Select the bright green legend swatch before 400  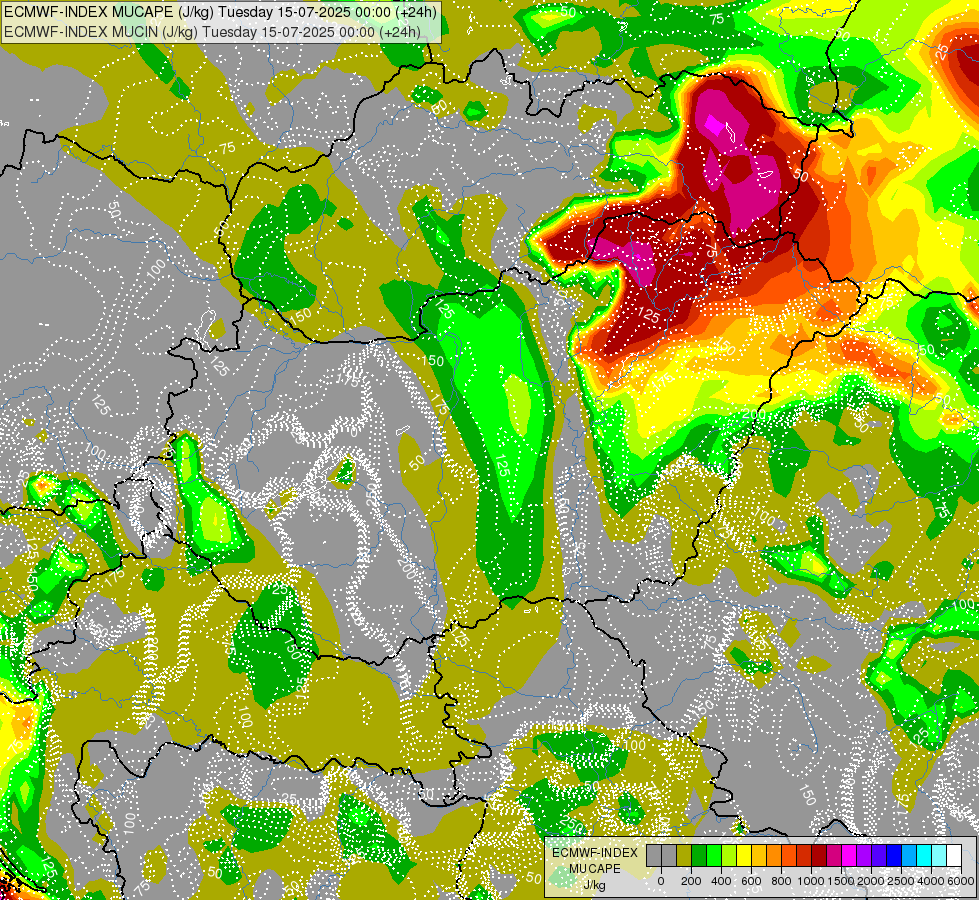(x=714, y=855)
